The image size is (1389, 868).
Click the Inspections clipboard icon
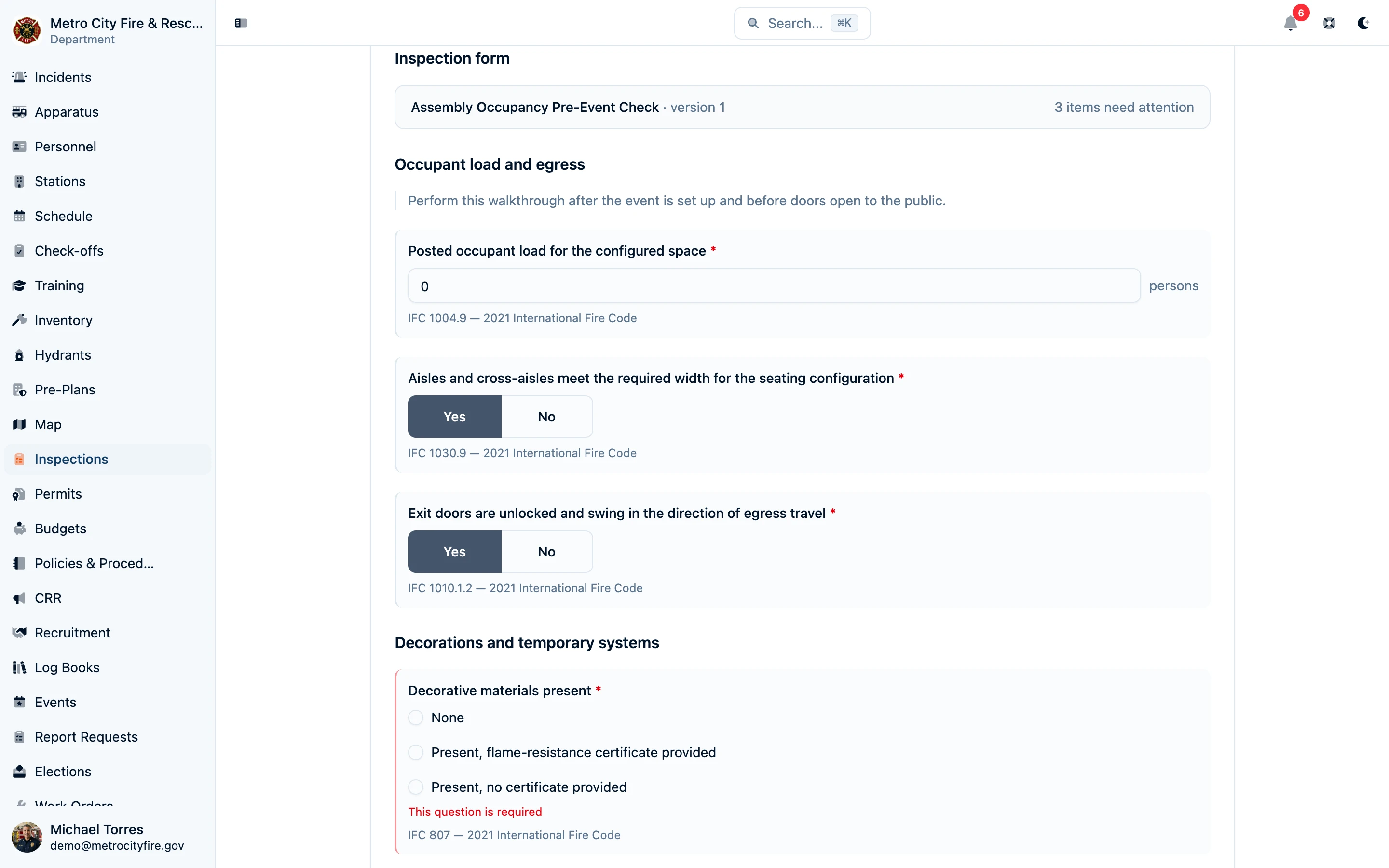(x=19, y=459)
